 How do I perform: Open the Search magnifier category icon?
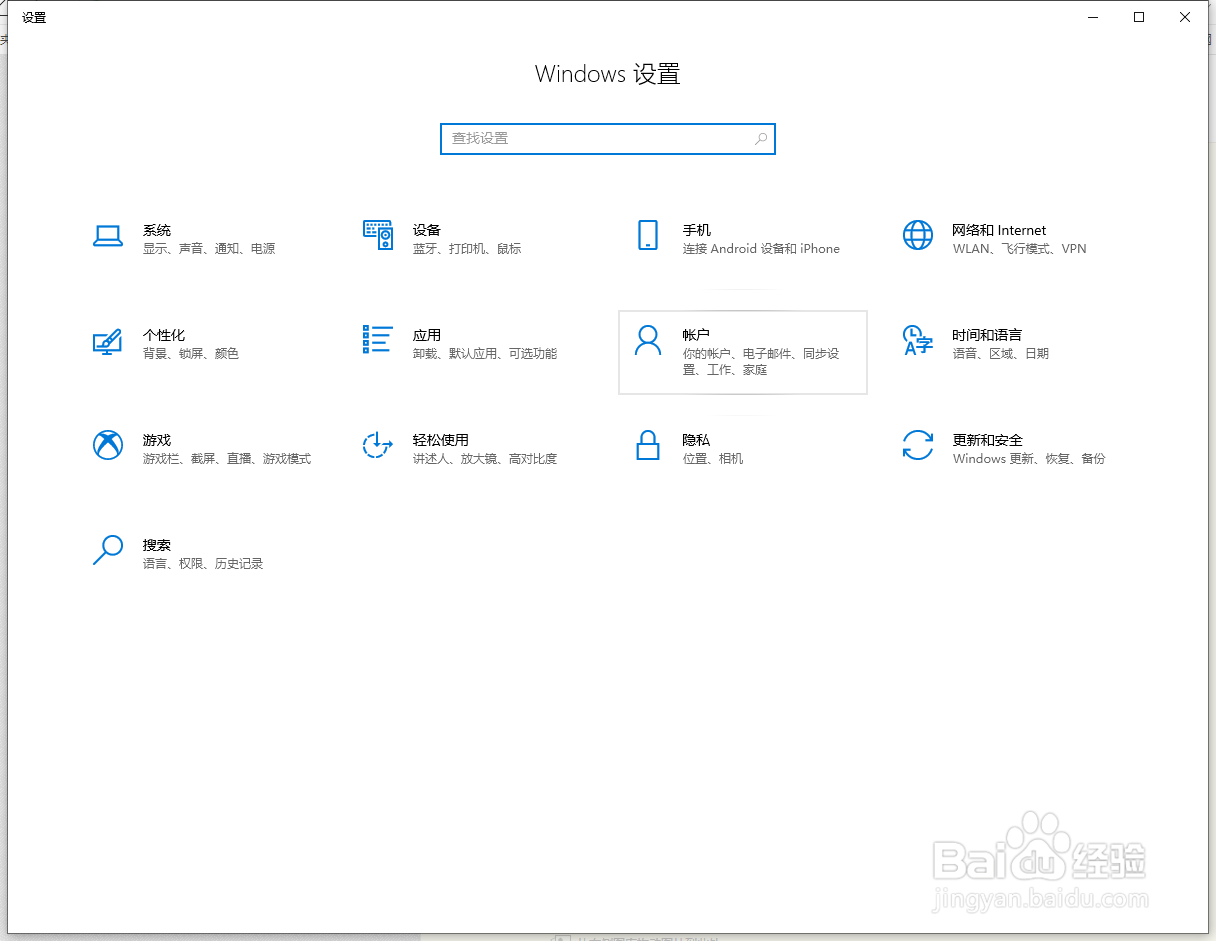click(x=107, y=550)
